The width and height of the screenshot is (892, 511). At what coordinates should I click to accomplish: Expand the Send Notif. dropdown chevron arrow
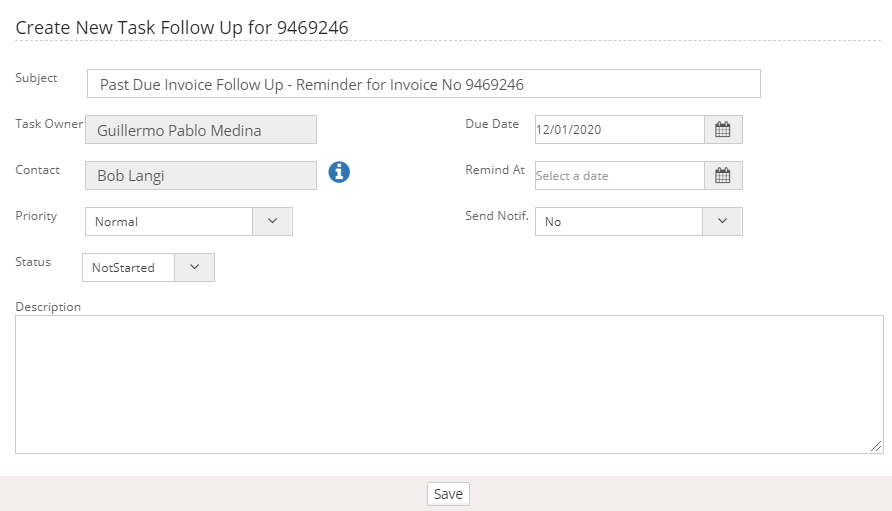722,221
